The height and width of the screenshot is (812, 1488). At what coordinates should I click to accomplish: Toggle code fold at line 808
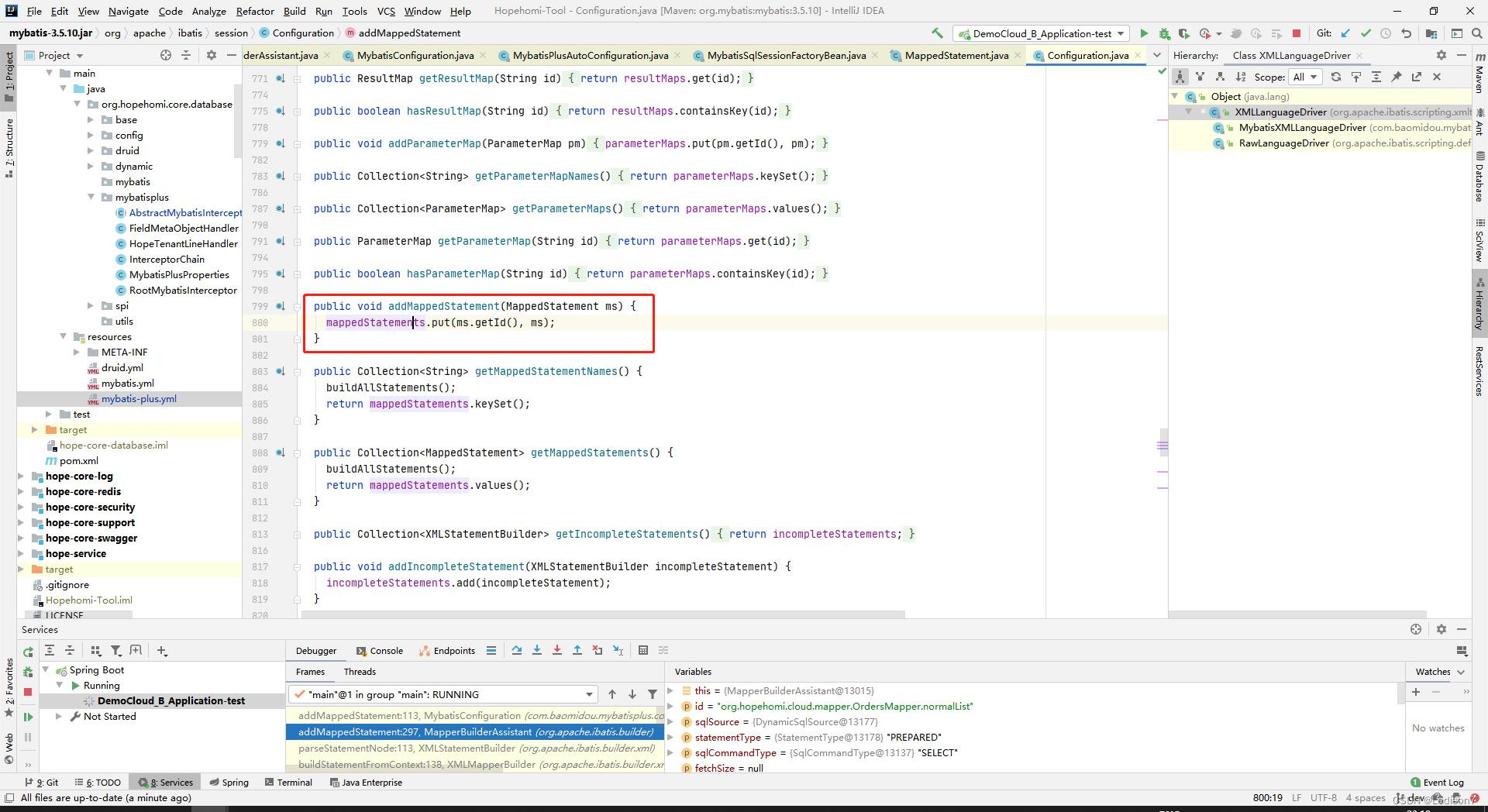point(298,453)
